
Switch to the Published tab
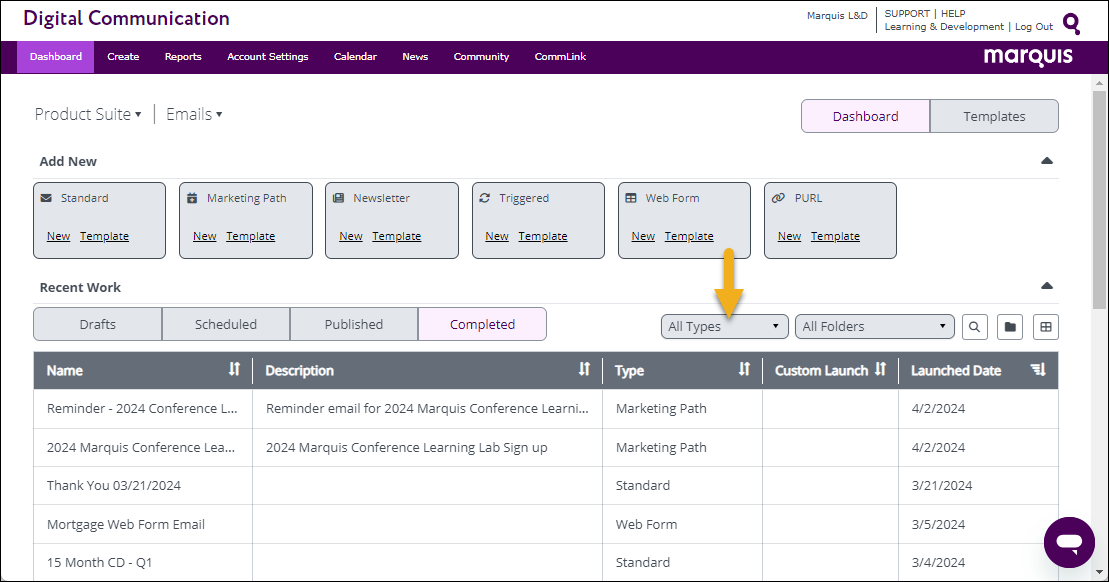click(x=354, y=324)
